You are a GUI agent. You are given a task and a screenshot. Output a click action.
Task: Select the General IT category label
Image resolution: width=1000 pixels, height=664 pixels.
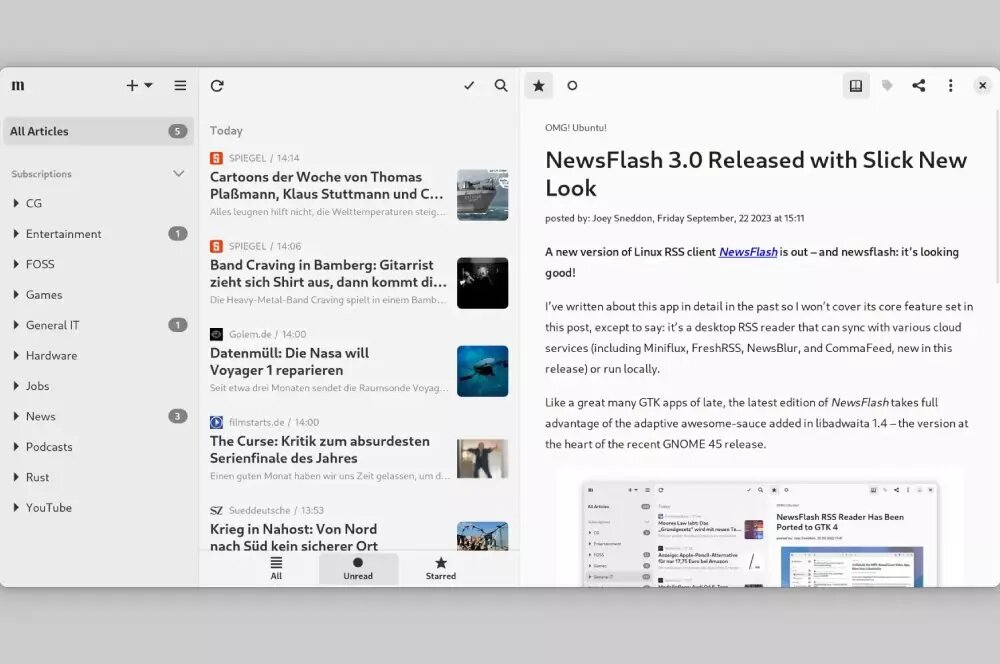coord(53,325)
